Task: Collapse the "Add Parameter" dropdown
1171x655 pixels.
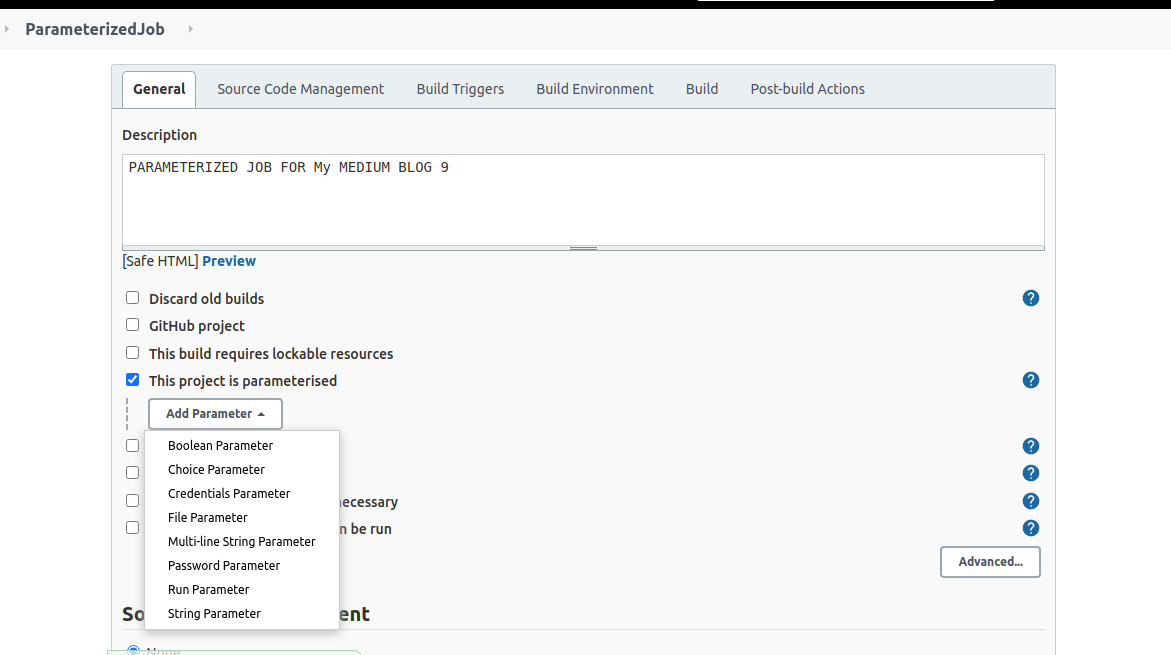Action: tap(215, 413)
